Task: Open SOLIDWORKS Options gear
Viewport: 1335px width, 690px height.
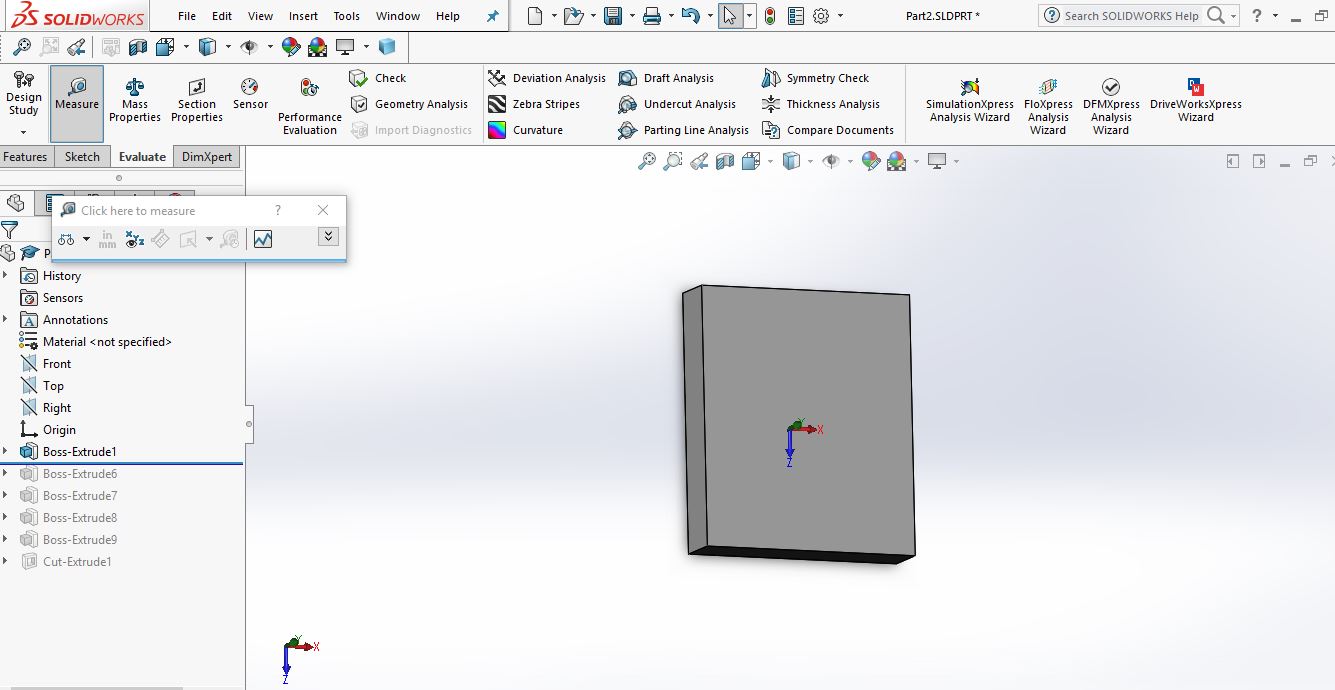Action: click(x=821, y=16)
